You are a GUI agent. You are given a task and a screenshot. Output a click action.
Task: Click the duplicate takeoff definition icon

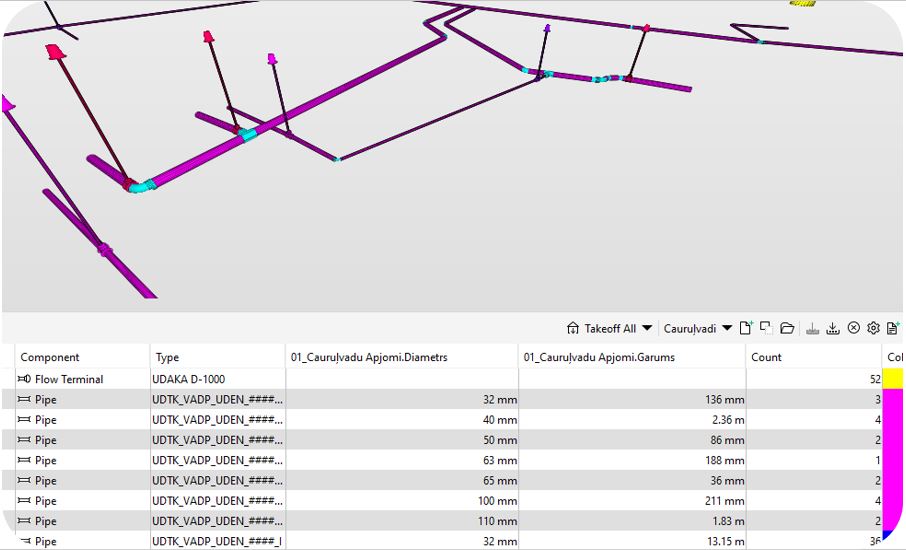pyautogui.click(x=766, y=328)
